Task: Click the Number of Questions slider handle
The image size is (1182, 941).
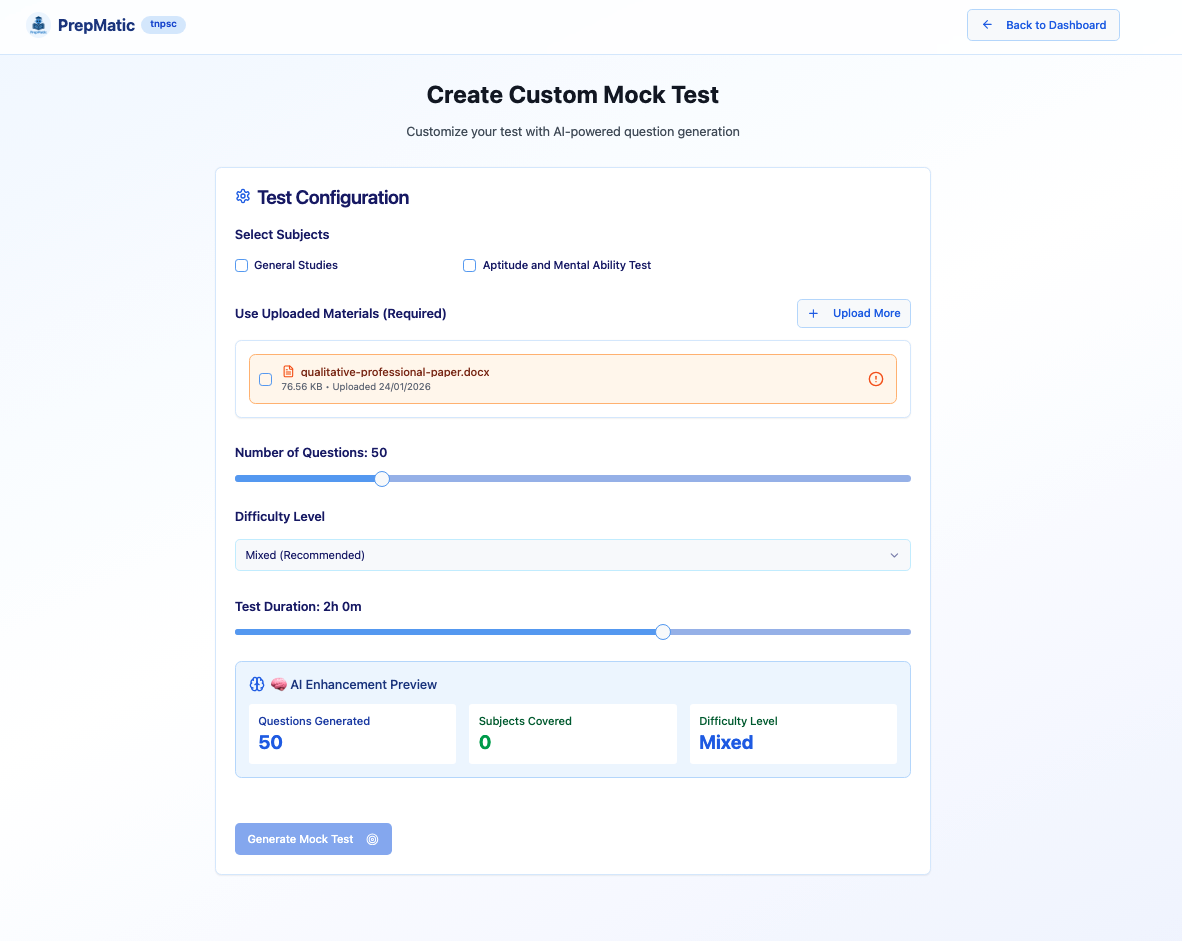Action: click(x=381, y=478)
